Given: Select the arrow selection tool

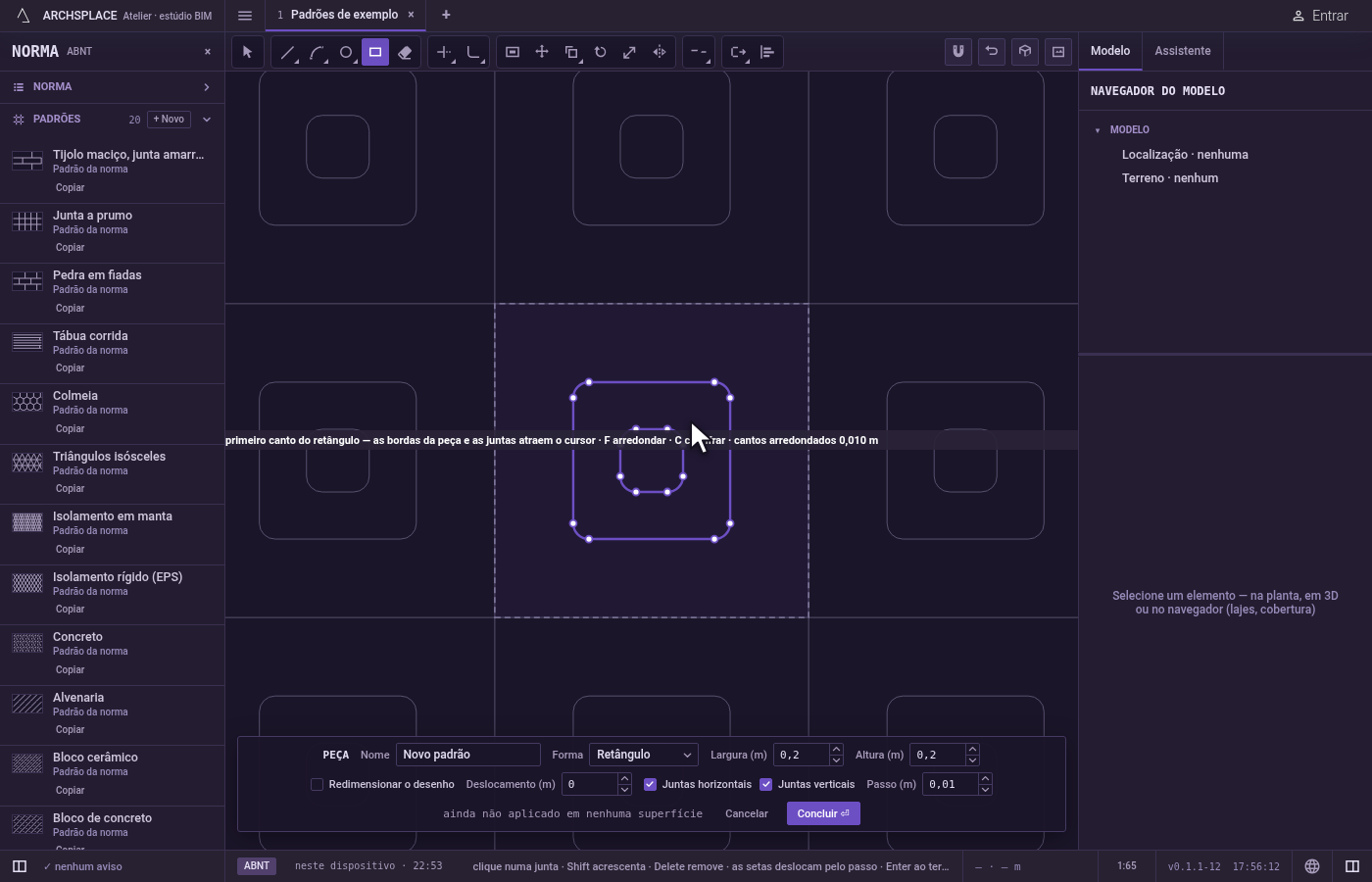Looking at the screenshot, I should tap(247, 52).
